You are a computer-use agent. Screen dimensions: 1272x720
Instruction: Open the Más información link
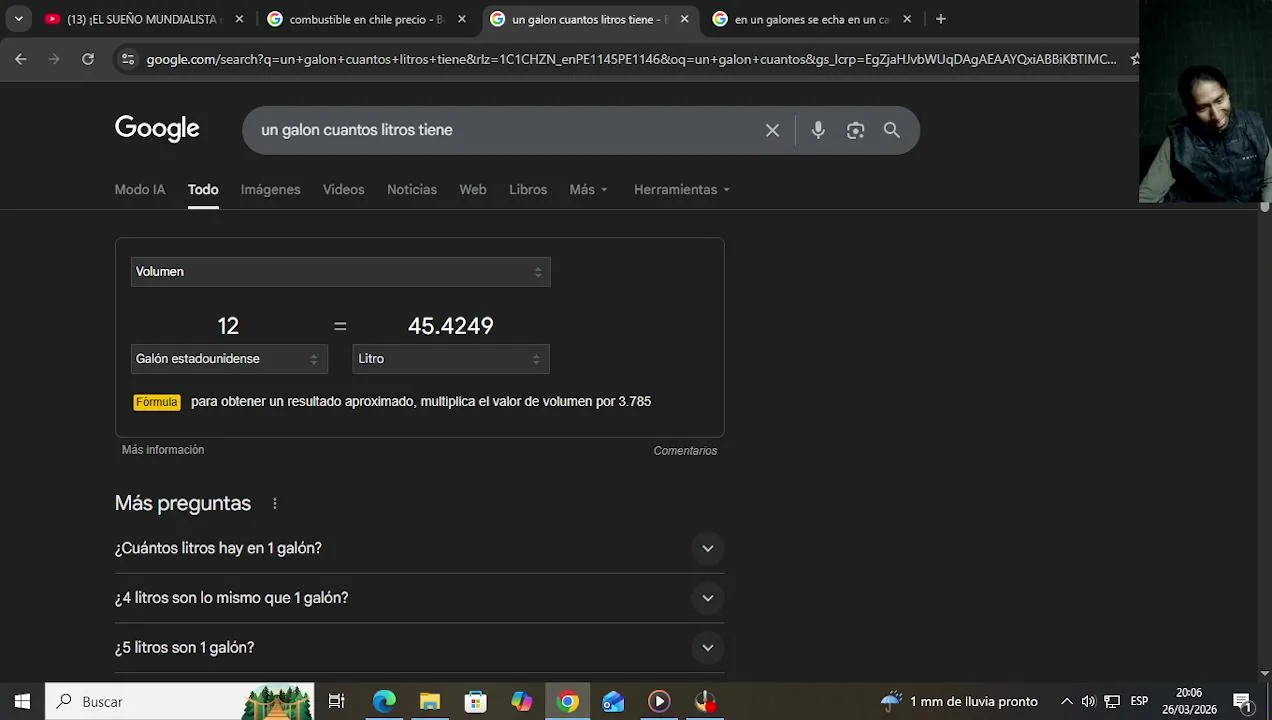tap(163, 450)
